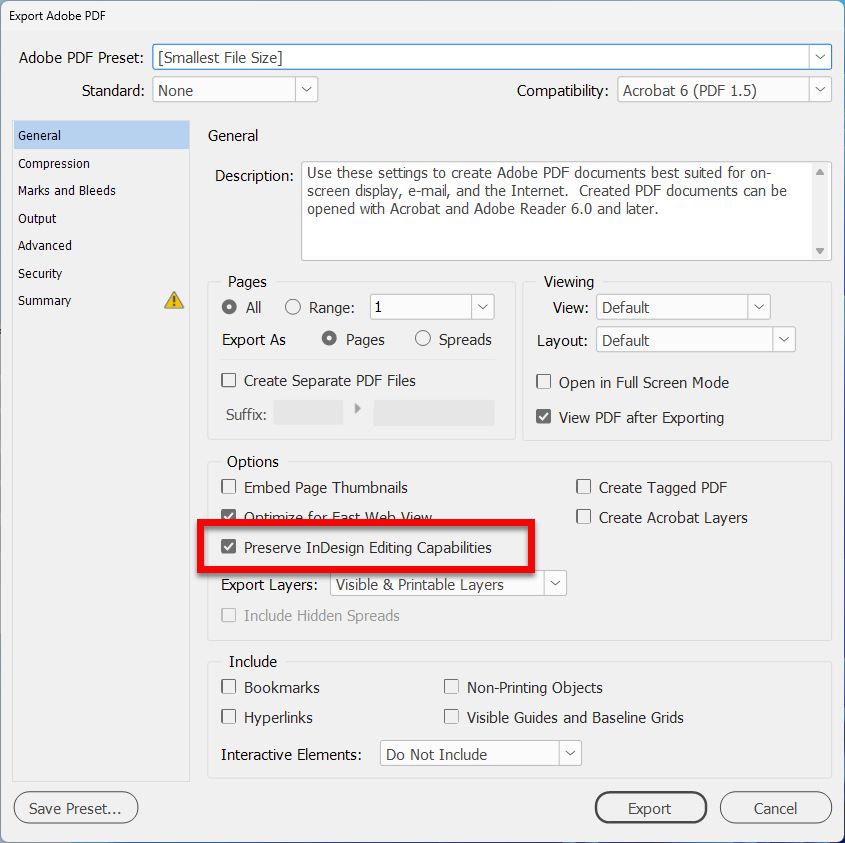Image resolution: width=845 pixels, height=843 pixels.
Task: Enable Create Tagged PDF
Action: coord(583,487)
